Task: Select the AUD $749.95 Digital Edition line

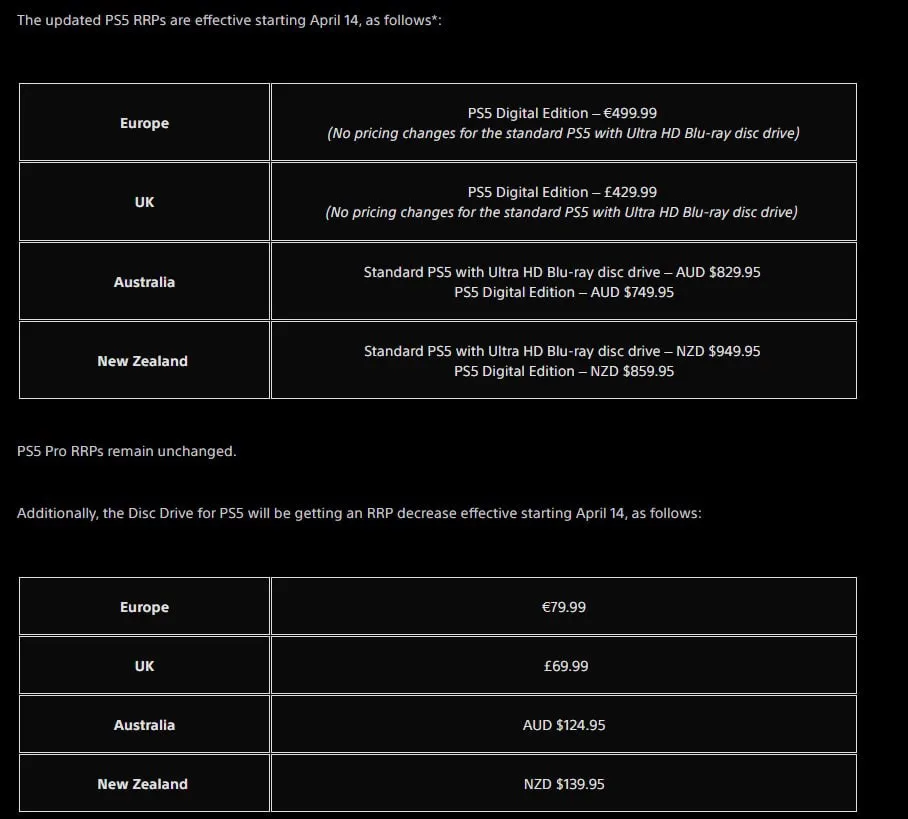Action: point(564,292)
